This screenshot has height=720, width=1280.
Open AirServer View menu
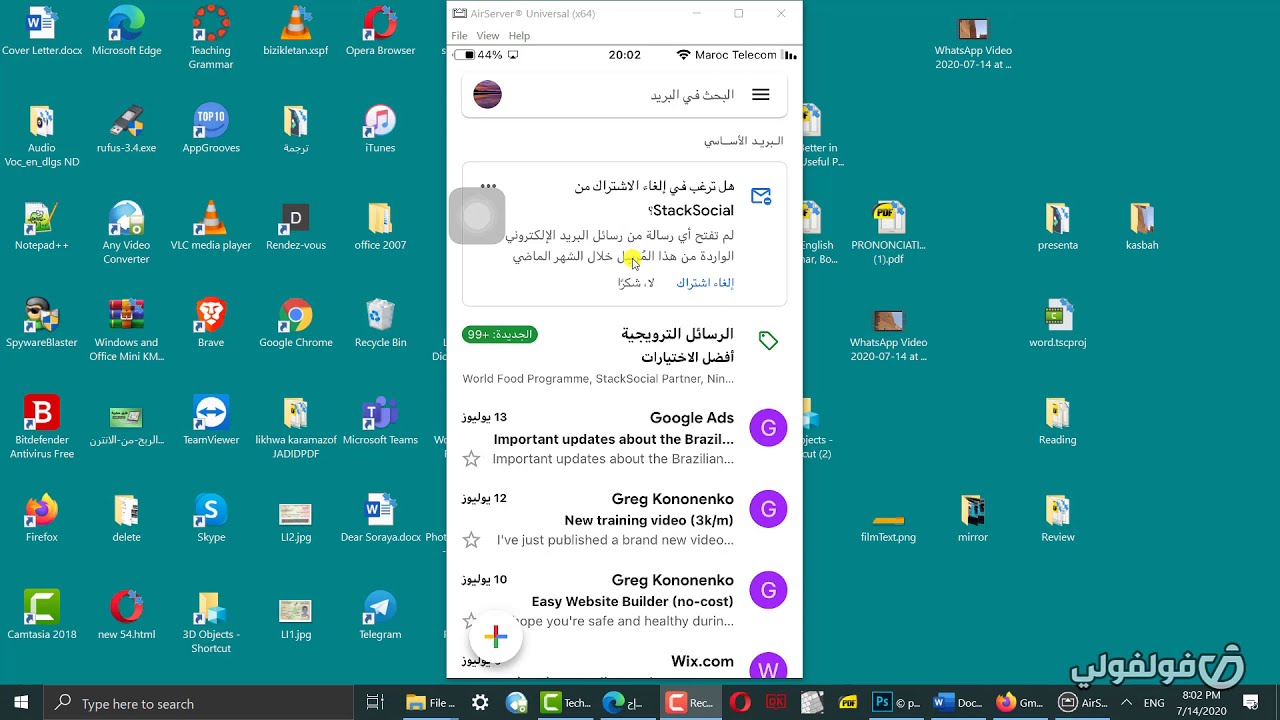pos(488,36)
